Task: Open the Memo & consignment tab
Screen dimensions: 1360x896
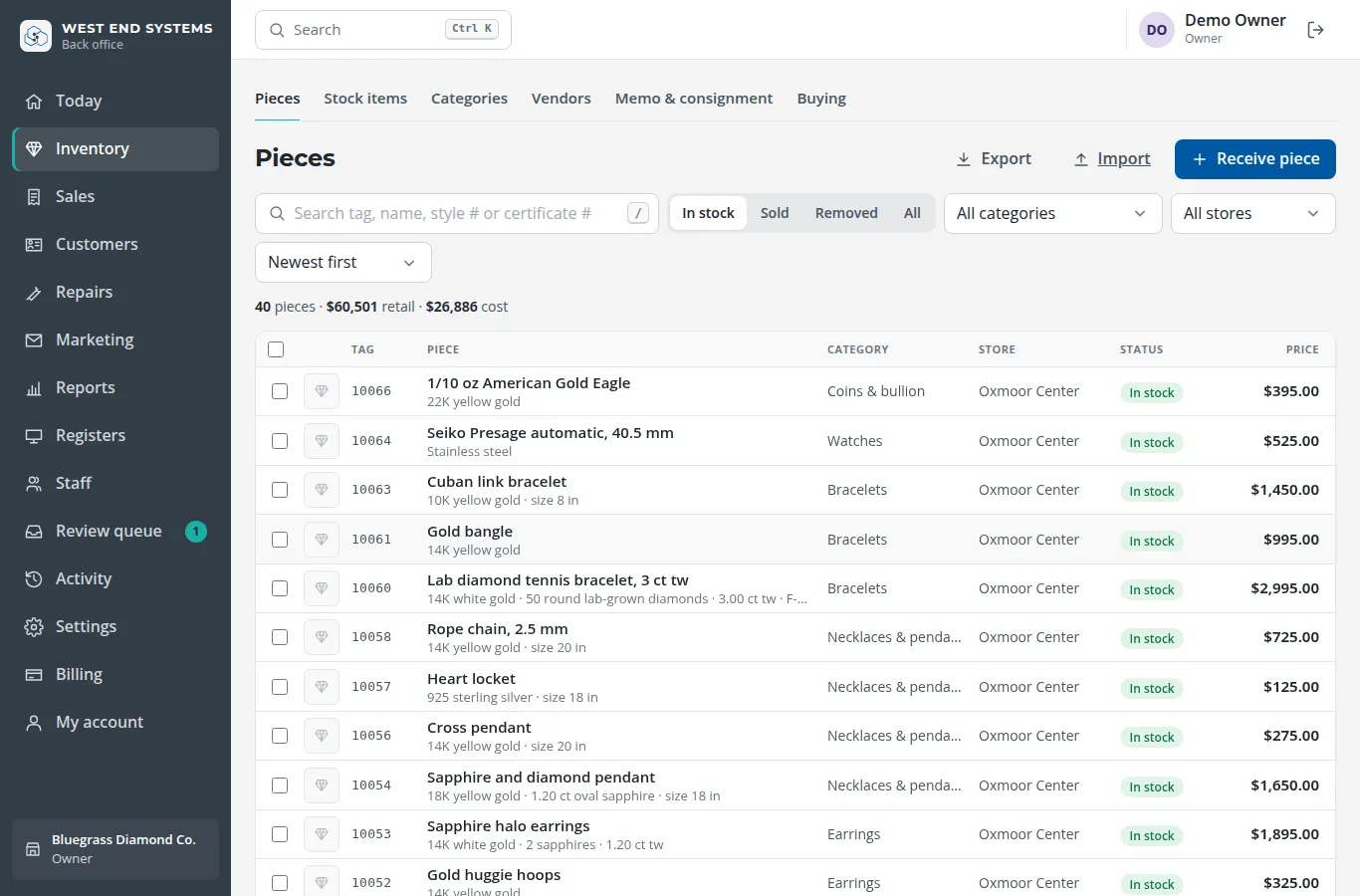Action: tap(694, 99)
